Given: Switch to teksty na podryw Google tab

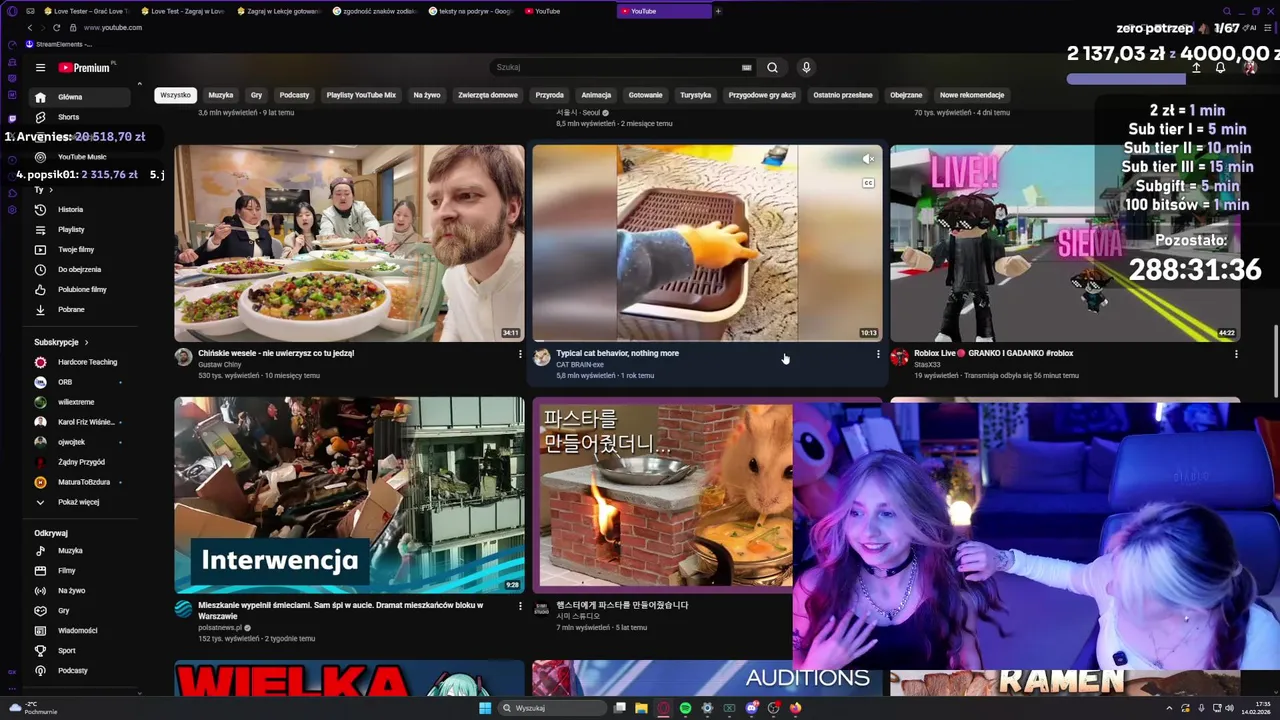Looking at the screenshot, I should [470, 11].
